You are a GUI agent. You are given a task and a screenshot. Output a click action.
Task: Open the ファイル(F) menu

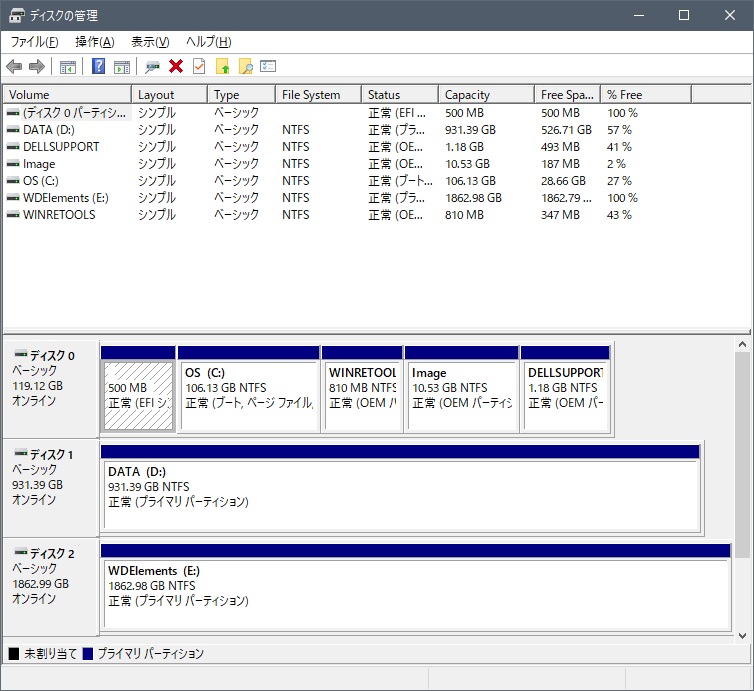point(35,42)
